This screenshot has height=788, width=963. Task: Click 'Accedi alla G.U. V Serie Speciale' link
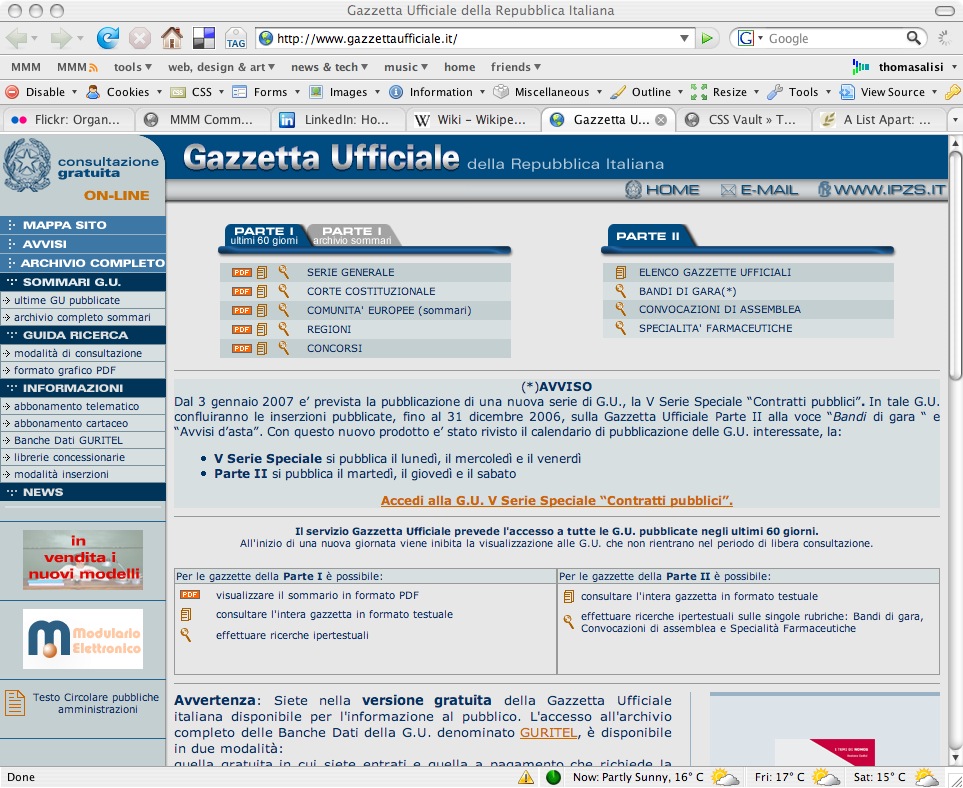557,500
